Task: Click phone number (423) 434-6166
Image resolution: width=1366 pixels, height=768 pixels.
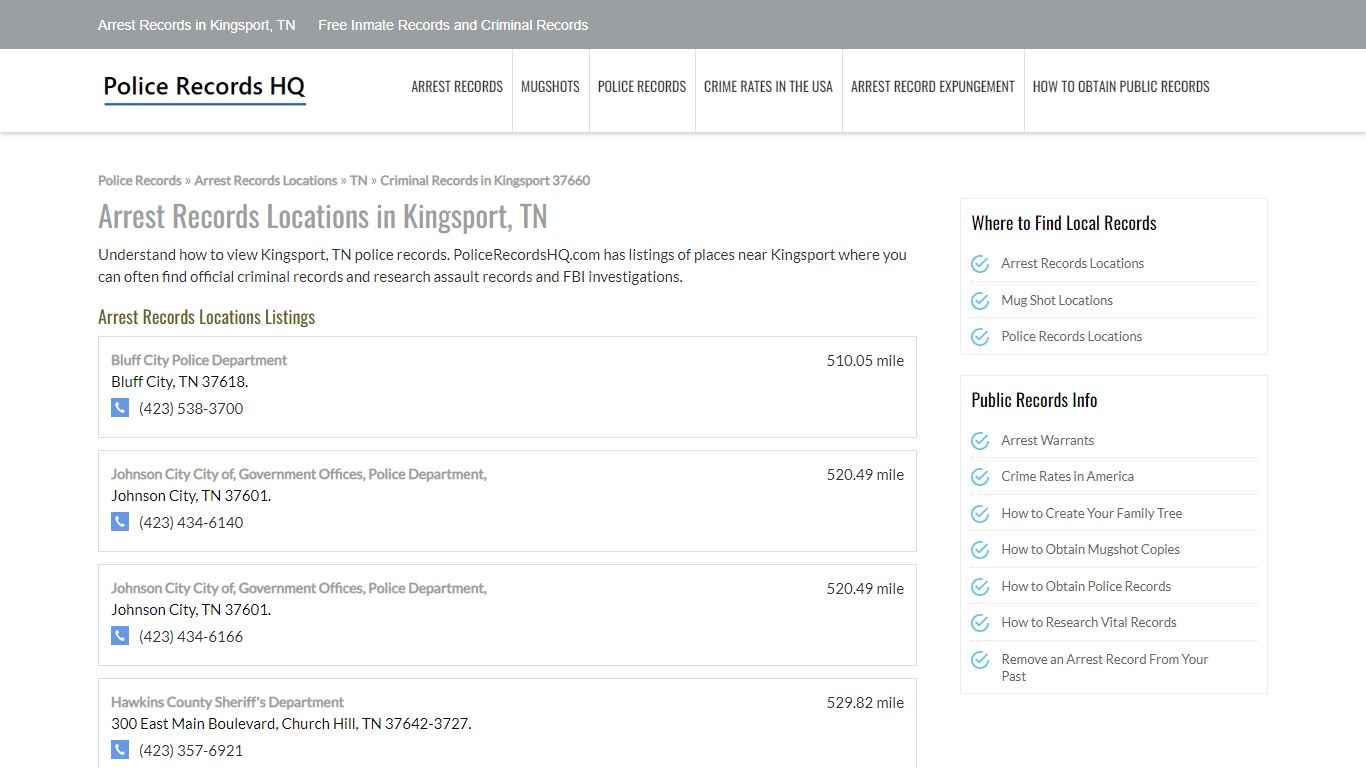Action: coord(191,636)
